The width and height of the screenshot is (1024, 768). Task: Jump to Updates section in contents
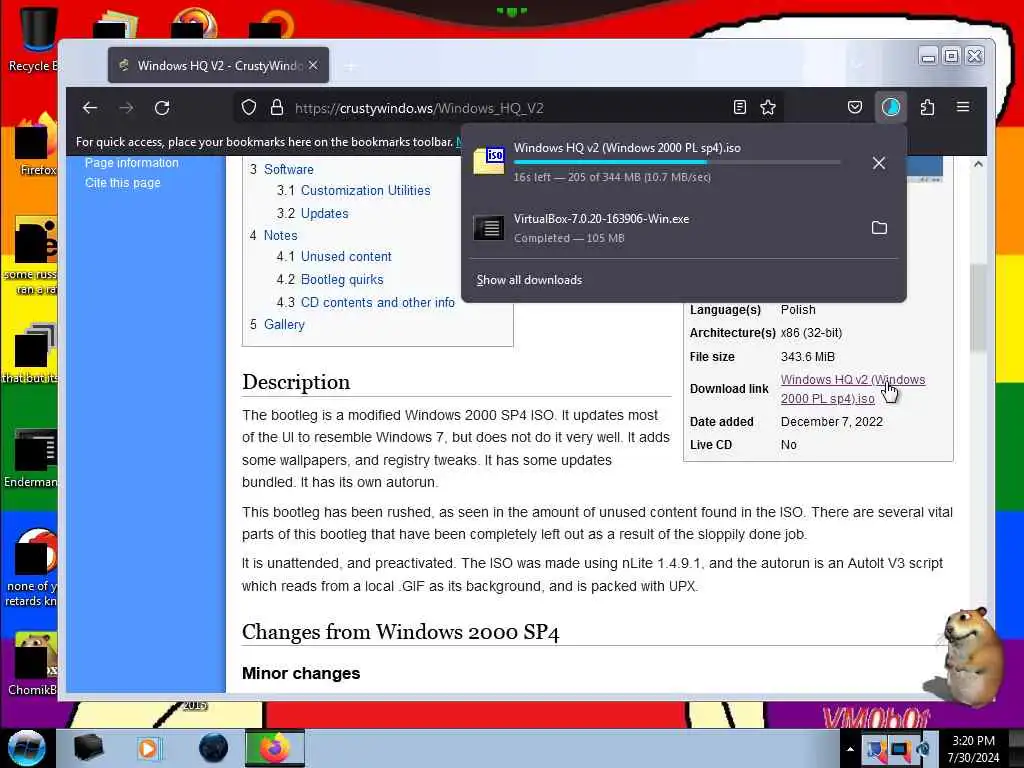coord(325,214)
